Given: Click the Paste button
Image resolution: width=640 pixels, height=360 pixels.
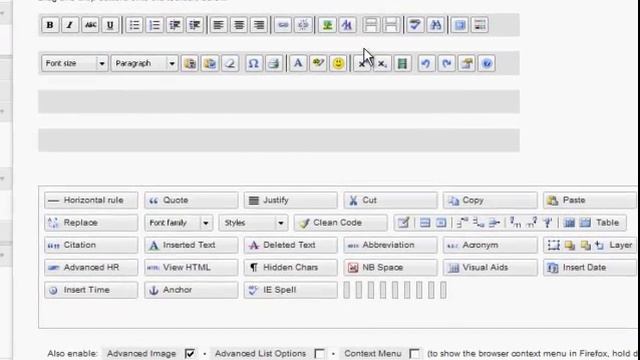Looking at the screenshot, I should (x=590, y=200).
